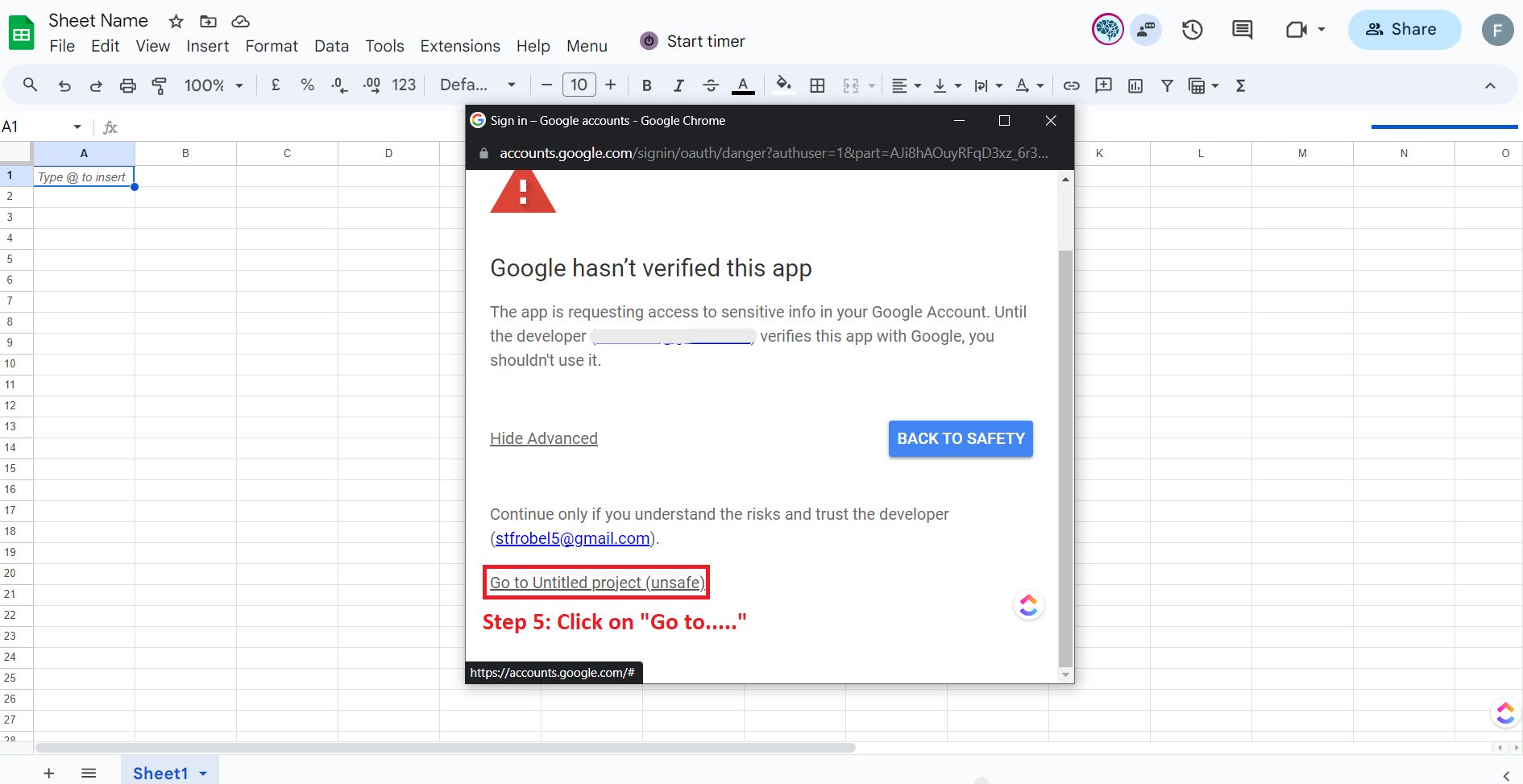Image resolution: width=1523 pixels, height=784 pixels.
Task: Open the comments panel icon
Action: pos(1243,30)
